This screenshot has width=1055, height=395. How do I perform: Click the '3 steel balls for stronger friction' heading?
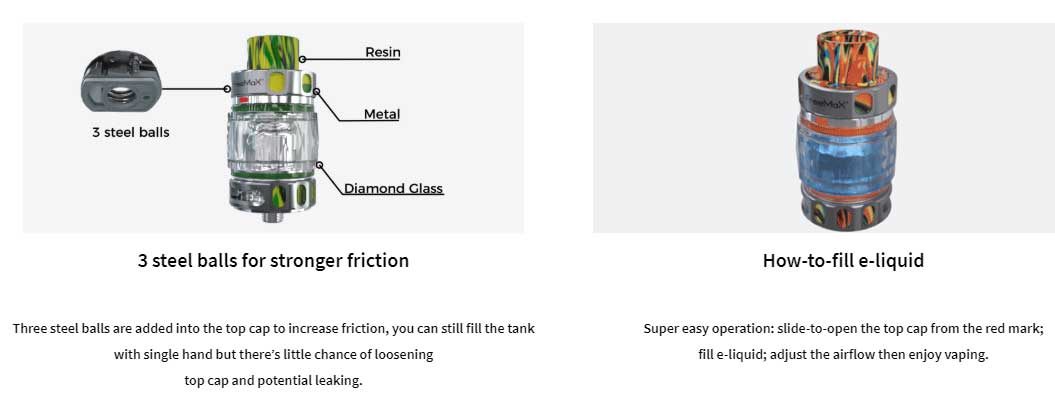click(x=273, y=260)
